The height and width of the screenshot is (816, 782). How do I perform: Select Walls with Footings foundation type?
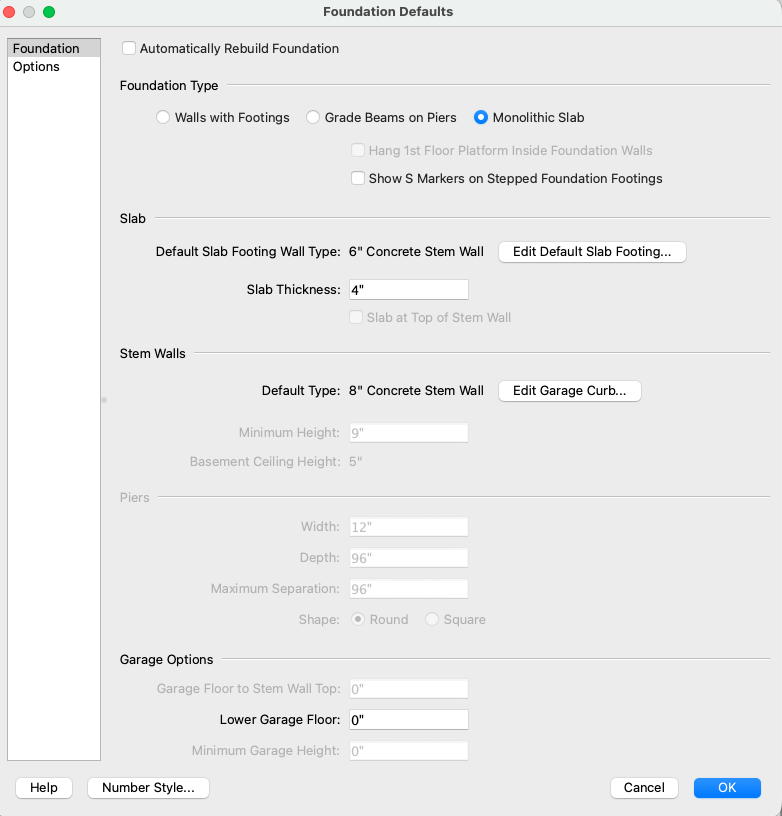click(164, 118)
